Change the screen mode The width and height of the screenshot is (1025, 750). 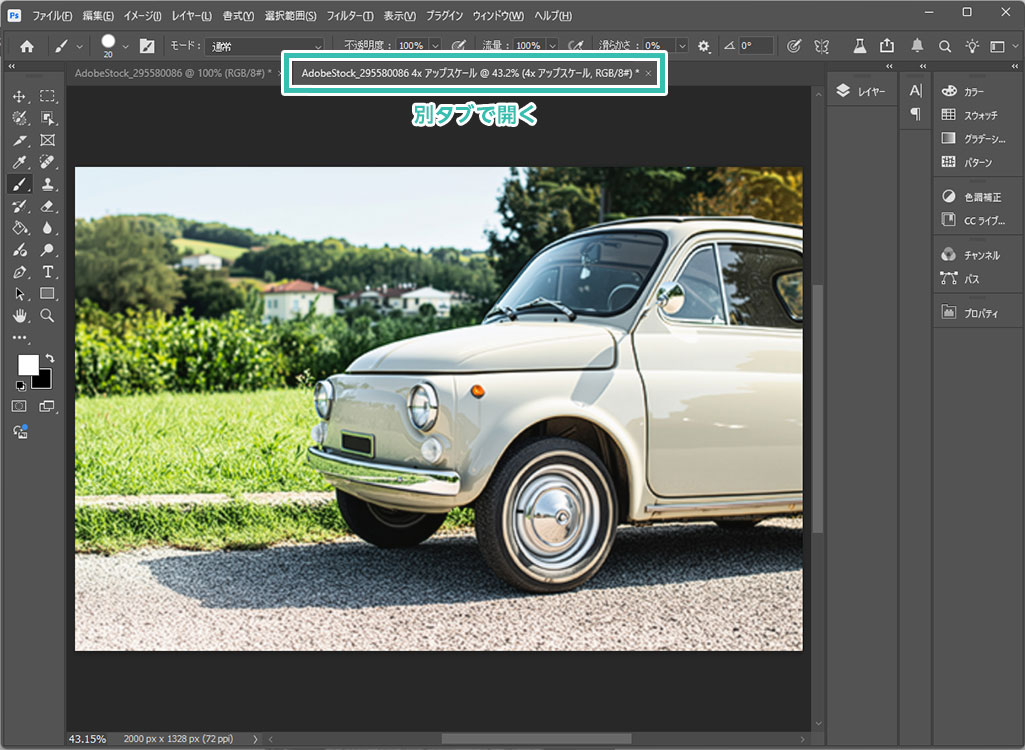pos(47,407)
